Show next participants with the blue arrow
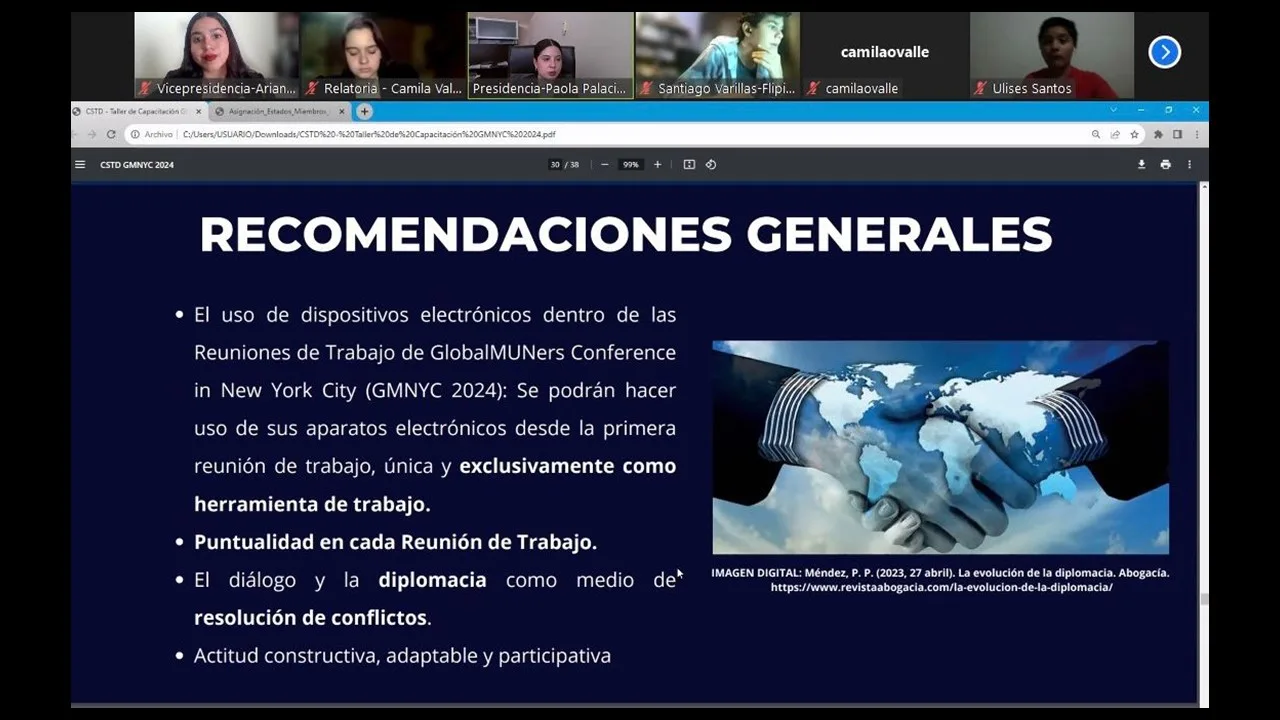The width and height of the screenshot is (1280, 720). pyautogui.click(x=1164, y=52)
